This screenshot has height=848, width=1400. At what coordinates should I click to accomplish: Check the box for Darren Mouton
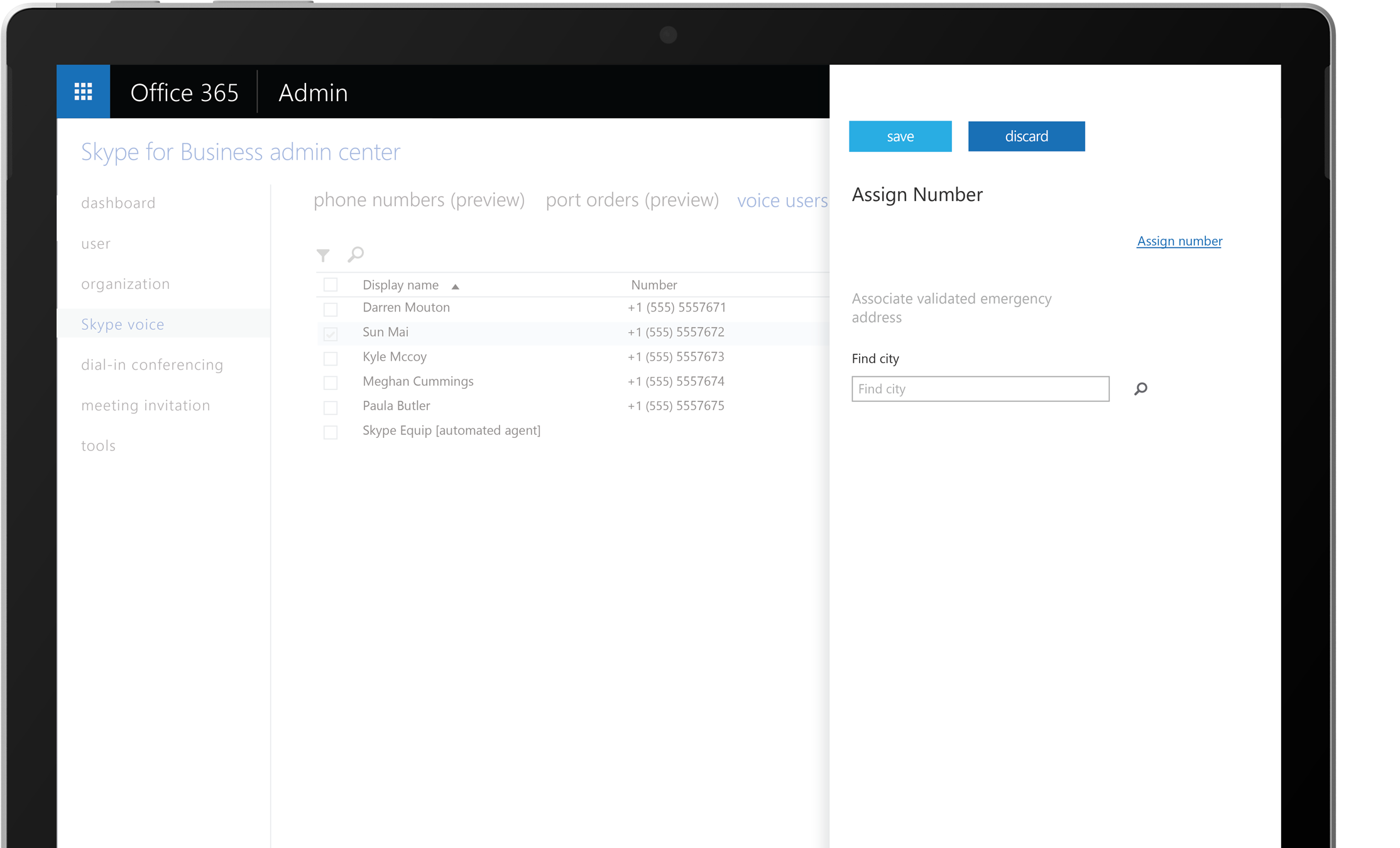tap(331, 309)
